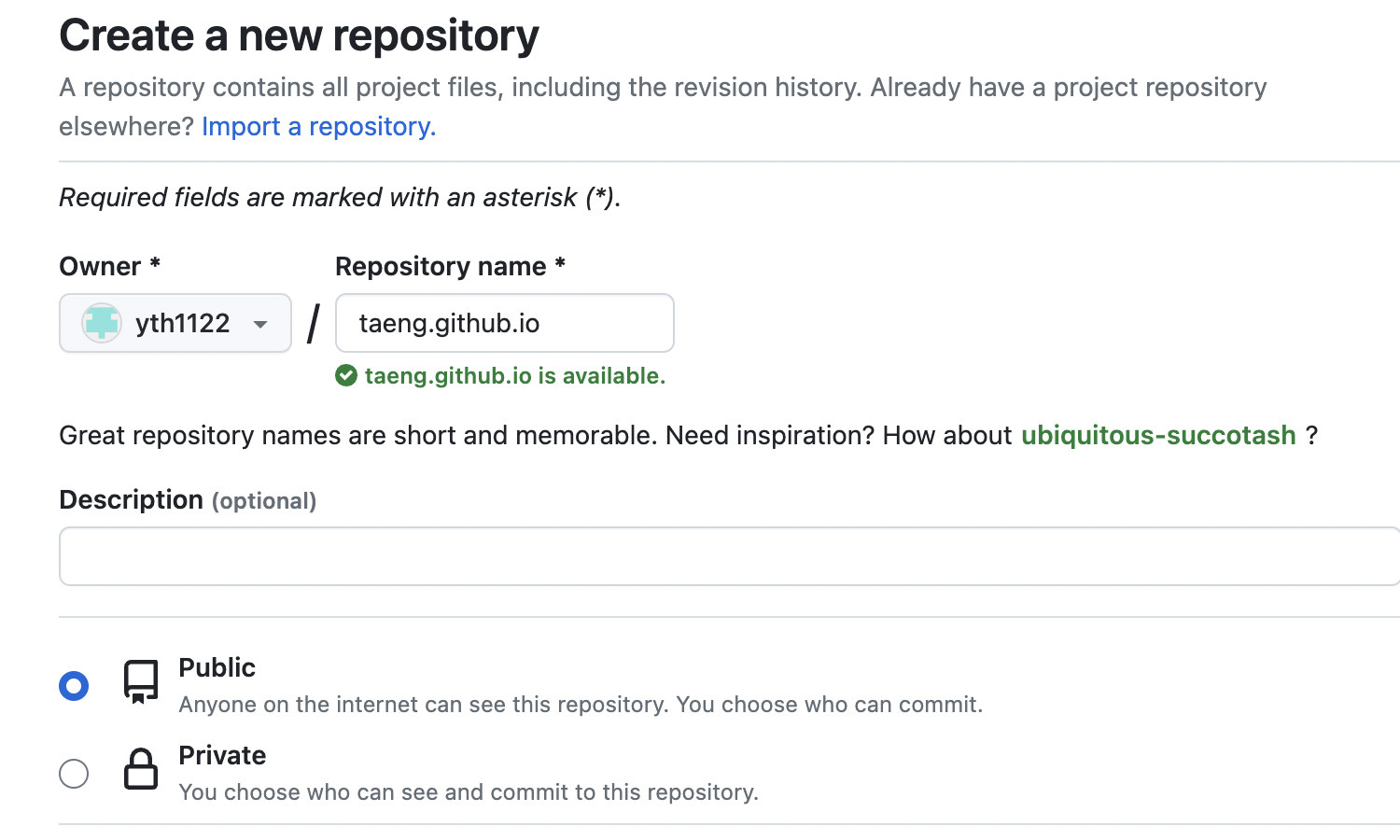Click the Description text field
The width and height of the screenshot is (1400, 840).
[x=730, y=556]
